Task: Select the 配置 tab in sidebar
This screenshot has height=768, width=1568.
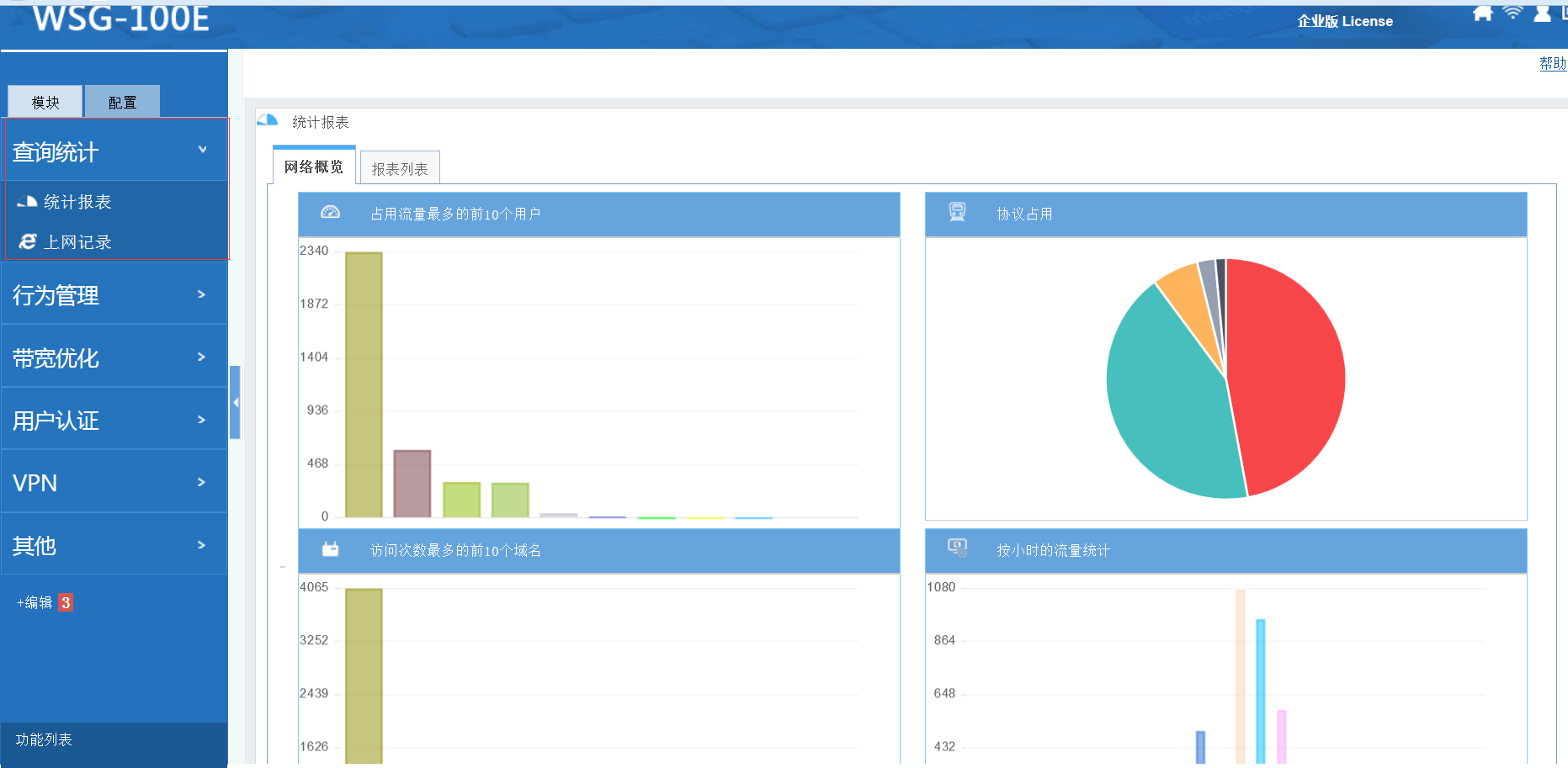Action: coord(122,102)
